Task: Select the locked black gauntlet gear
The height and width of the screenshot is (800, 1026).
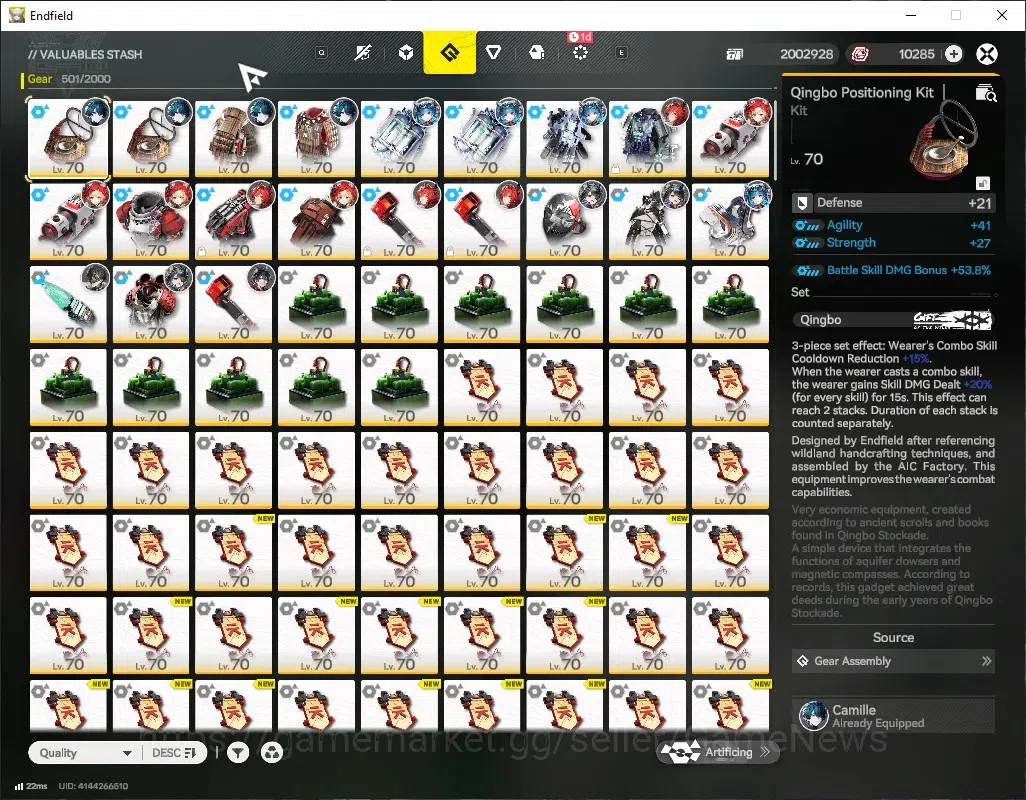Action: coord(234,221)
